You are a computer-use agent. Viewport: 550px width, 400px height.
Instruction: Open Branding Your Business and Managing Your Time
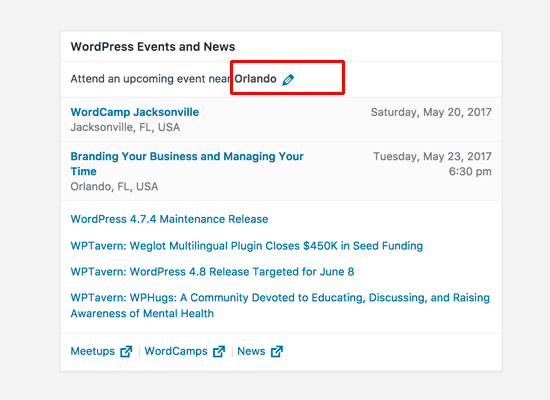point(187,164)
